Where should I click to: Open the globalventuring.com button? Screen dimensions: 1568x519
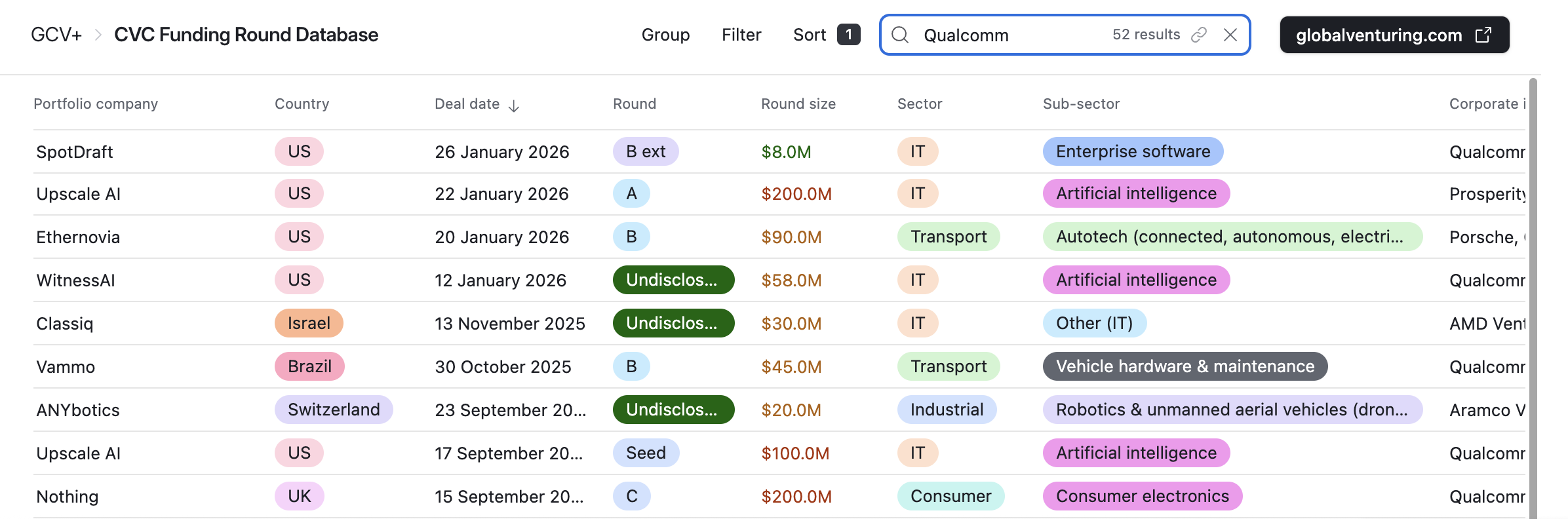[x=1379, y=35]
